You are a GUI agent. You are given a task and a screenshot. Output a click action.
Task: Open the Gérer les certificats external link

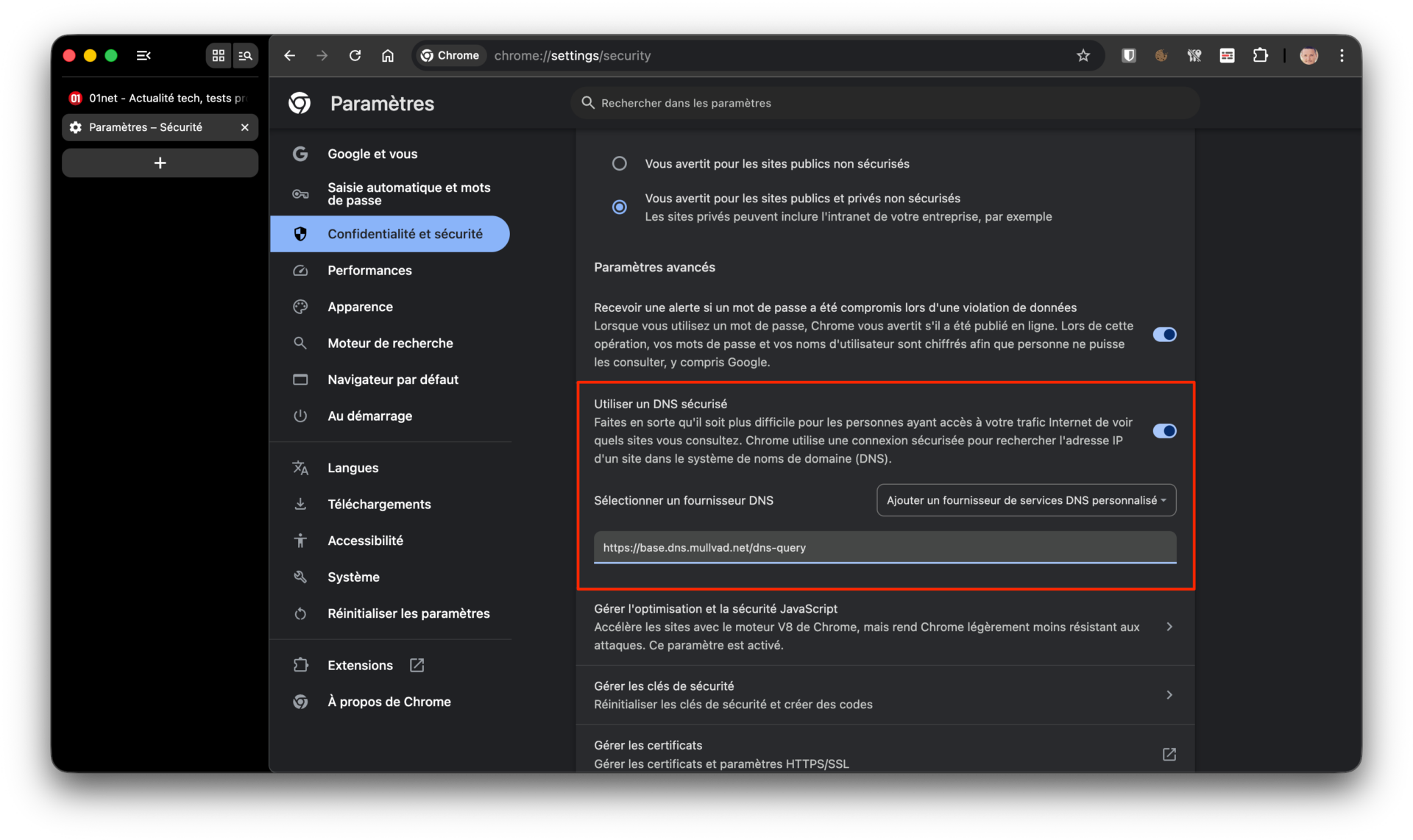(x=1169, y=754)
